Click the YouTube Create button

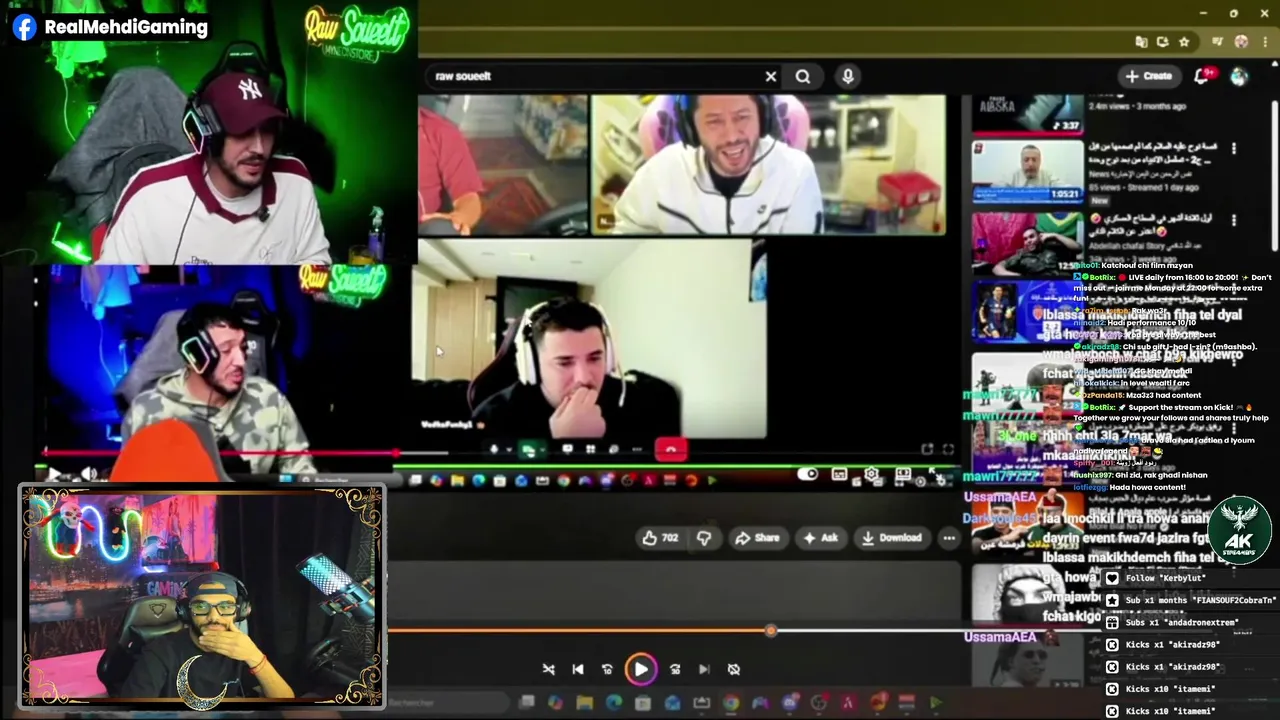click(1149, 76)
